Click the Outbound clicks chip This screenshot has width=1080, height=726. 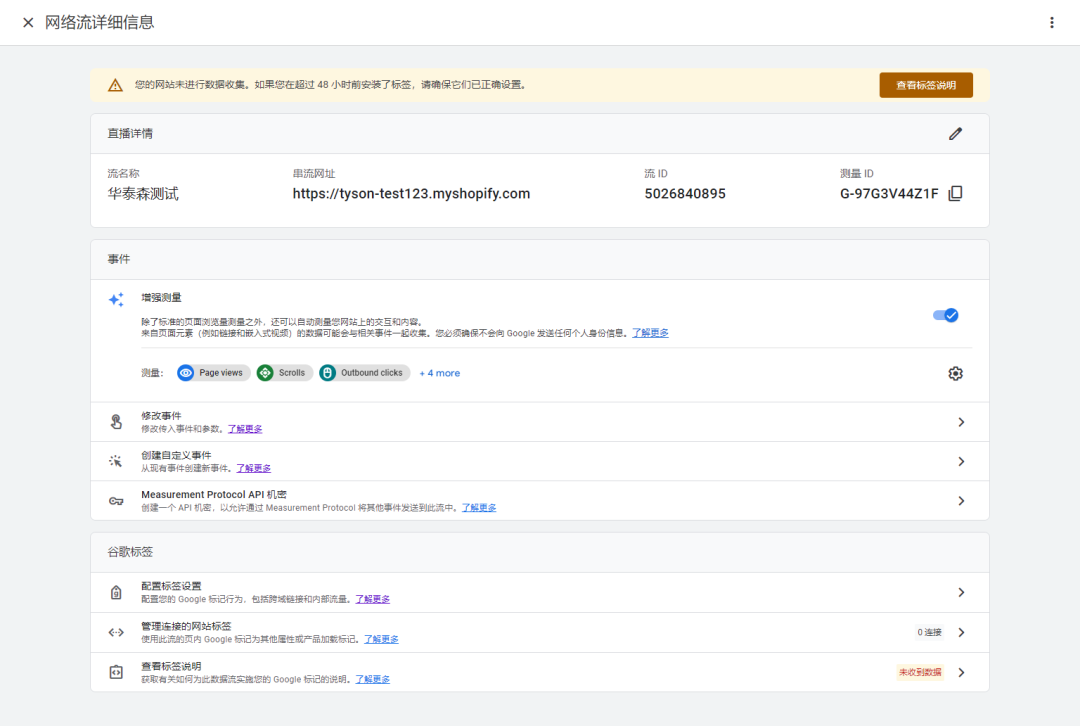click(364, 373)
